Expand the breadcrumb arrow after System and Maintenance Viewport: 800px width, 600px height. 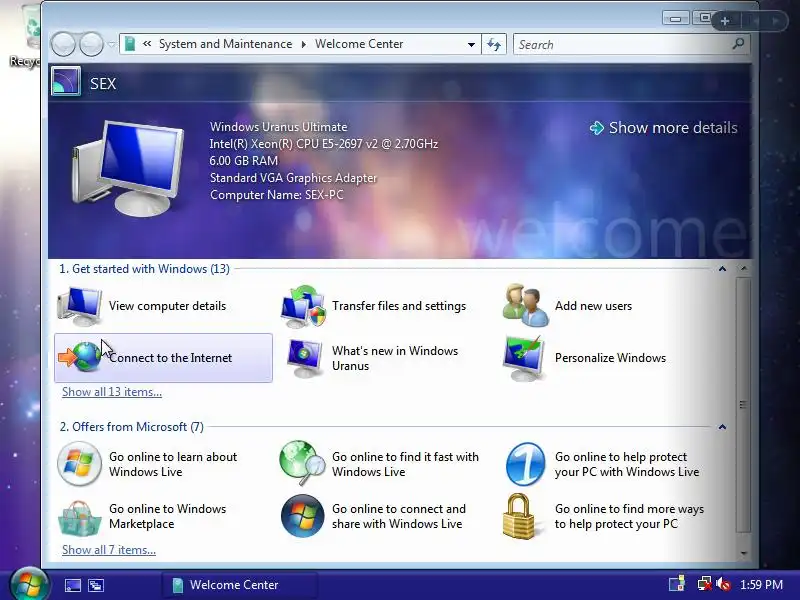tap(304, 44)
